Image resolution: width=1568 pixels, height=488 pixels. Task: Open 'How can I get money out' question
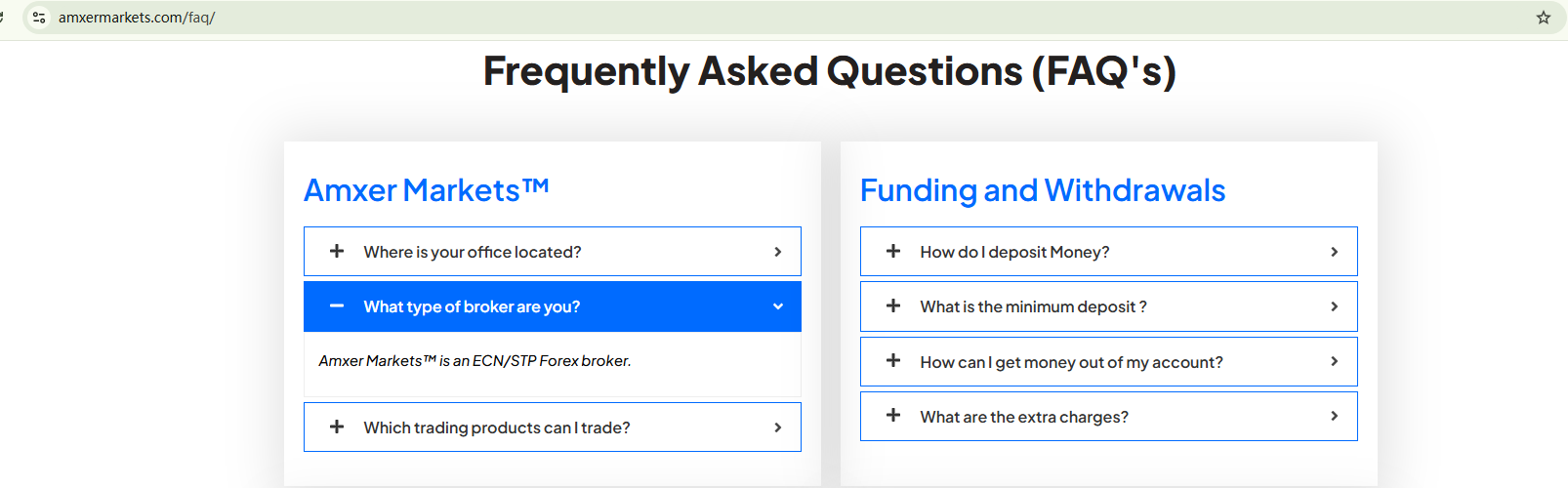(1071, 362)
